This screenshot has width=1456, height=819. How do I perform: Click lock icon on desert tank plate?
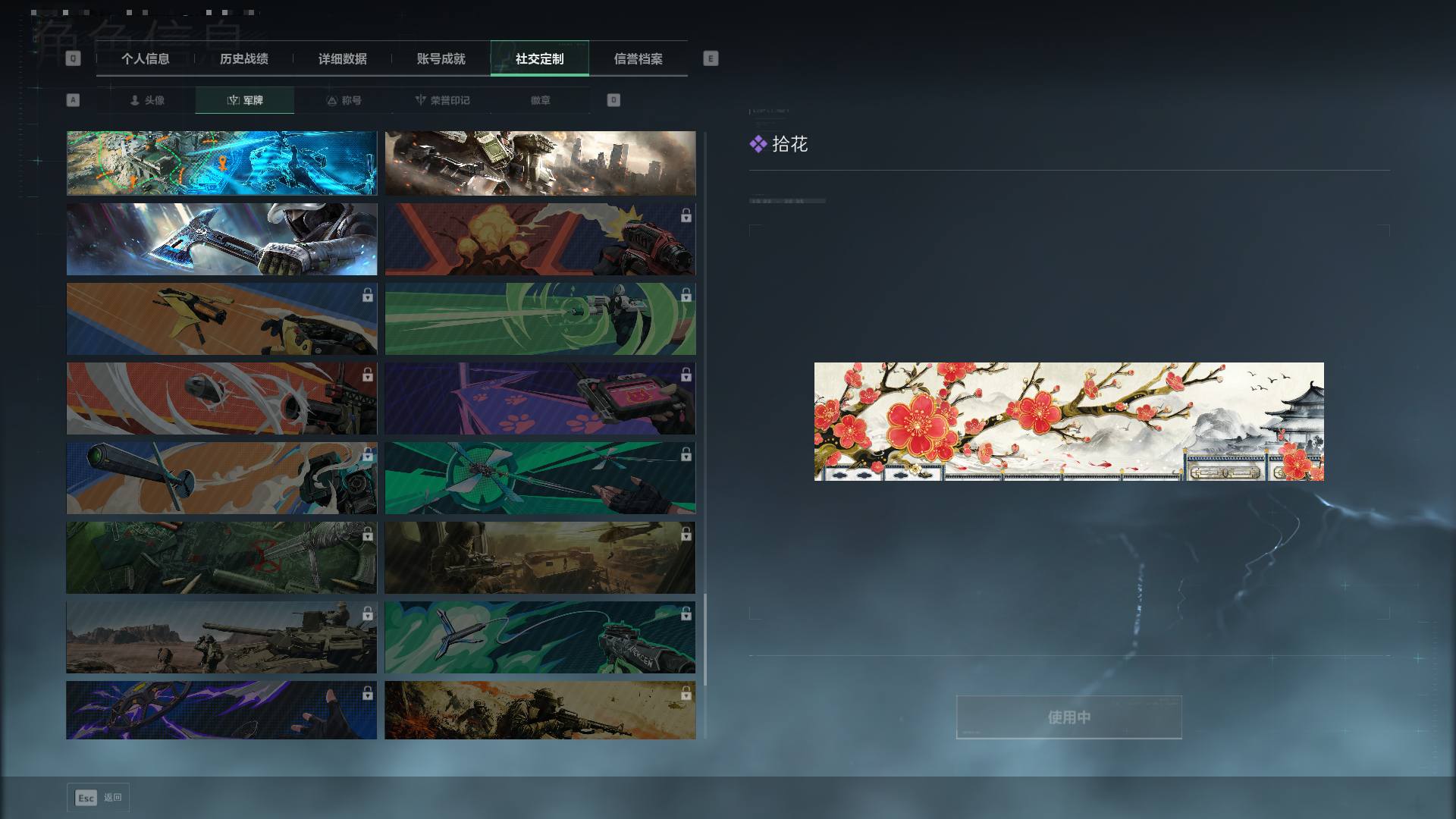click(x=367, y=613)
